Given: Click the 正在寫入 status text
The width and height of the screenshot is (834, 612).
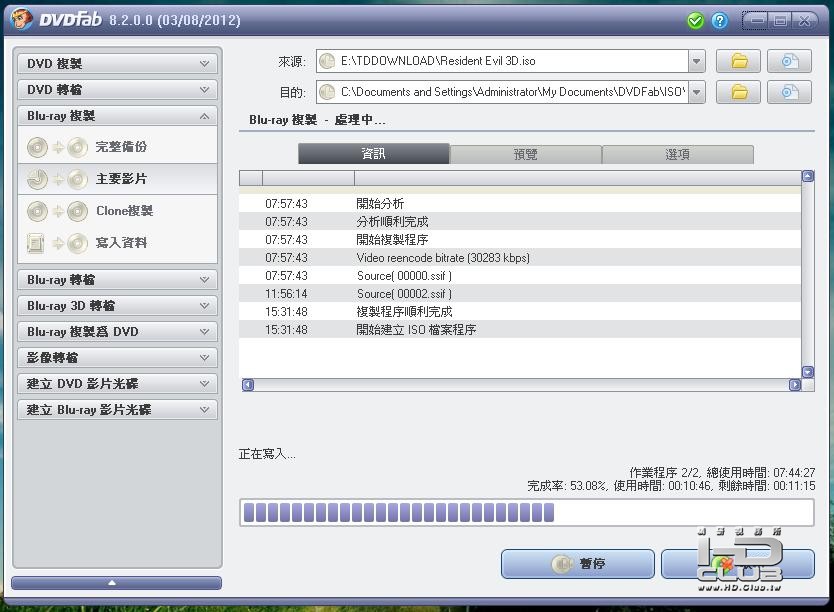Looking at the screenshot, I should (x=266, y=454).
